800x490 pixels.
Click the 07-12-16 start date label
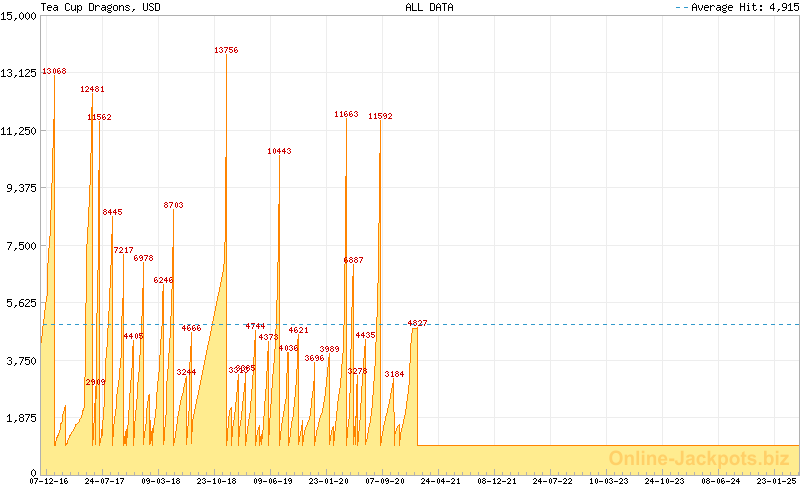pyautogui.click(x=50, y=481)
